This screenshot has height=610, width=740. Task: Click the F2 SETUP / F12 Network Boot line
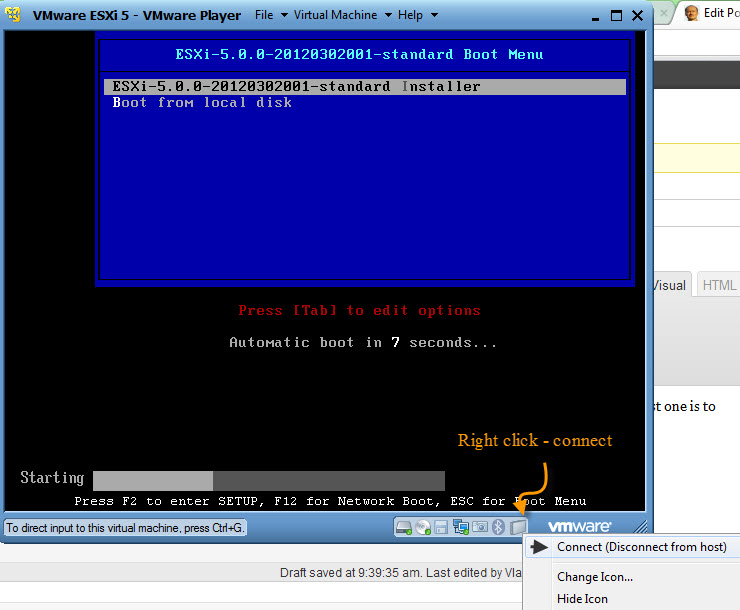330,501
